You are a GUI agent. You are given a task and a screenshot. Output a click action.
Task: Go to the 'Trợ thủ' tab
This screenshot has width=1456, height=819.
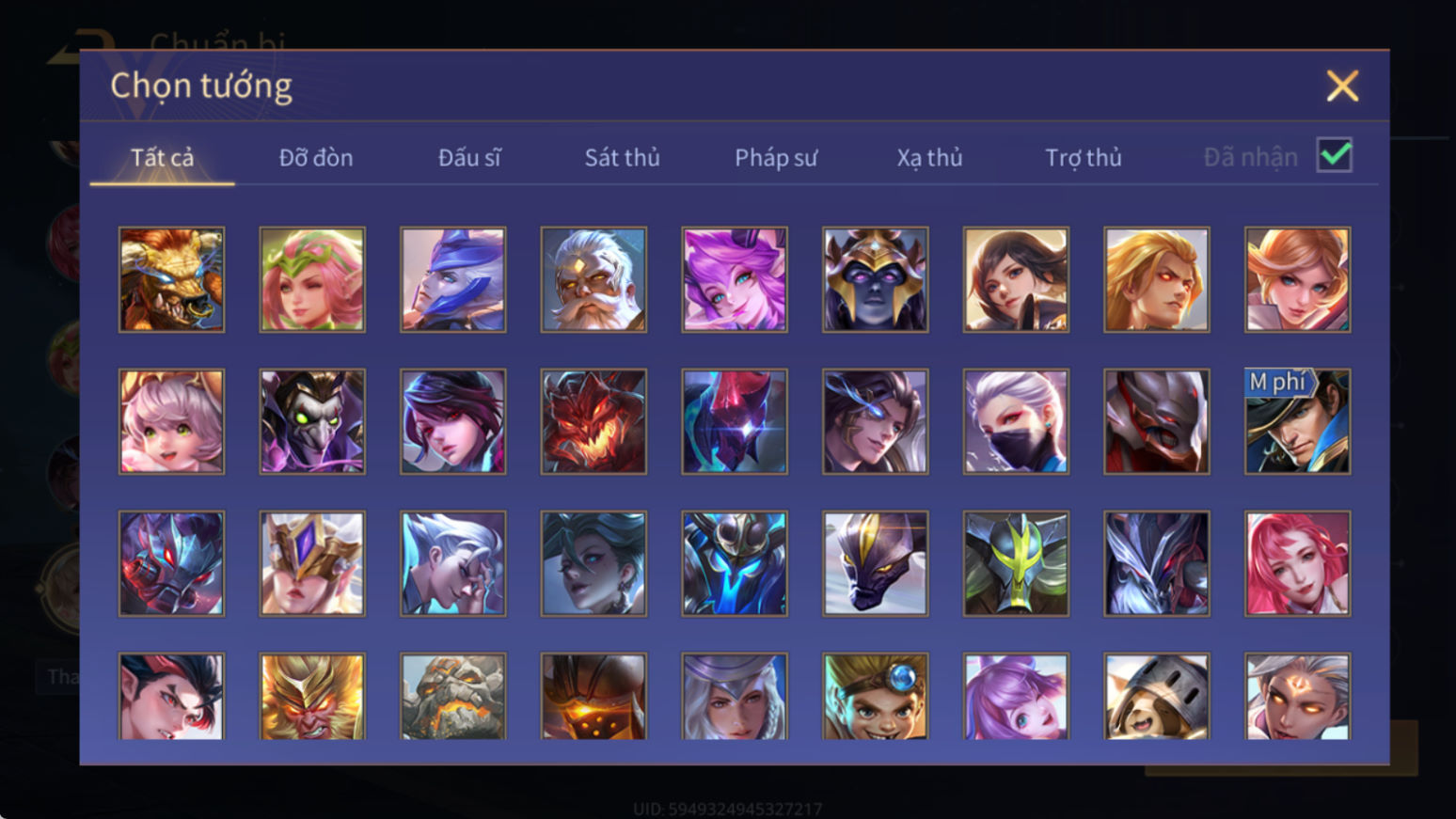tap(1084, 157)
